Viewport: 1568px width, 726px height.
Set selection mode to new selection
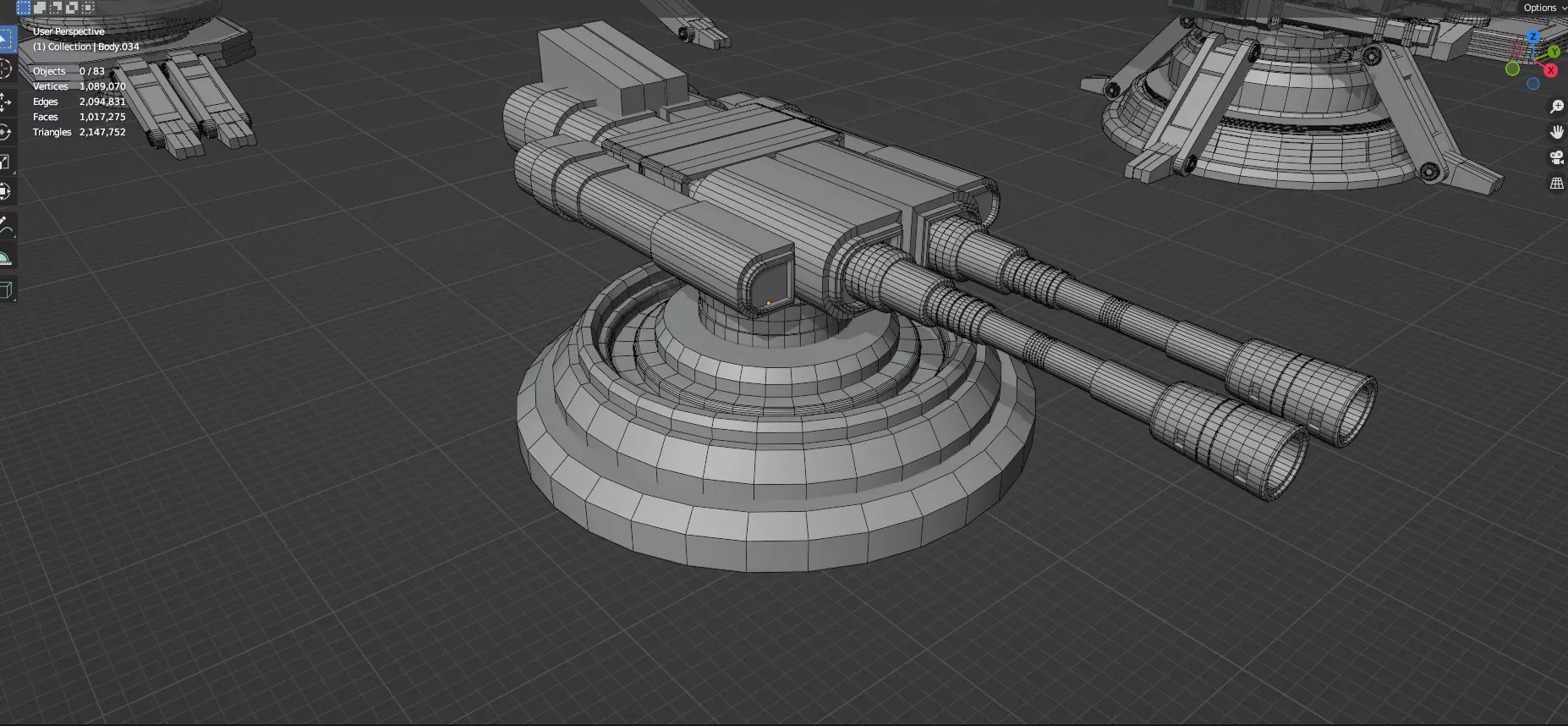(x=24, y=8)
